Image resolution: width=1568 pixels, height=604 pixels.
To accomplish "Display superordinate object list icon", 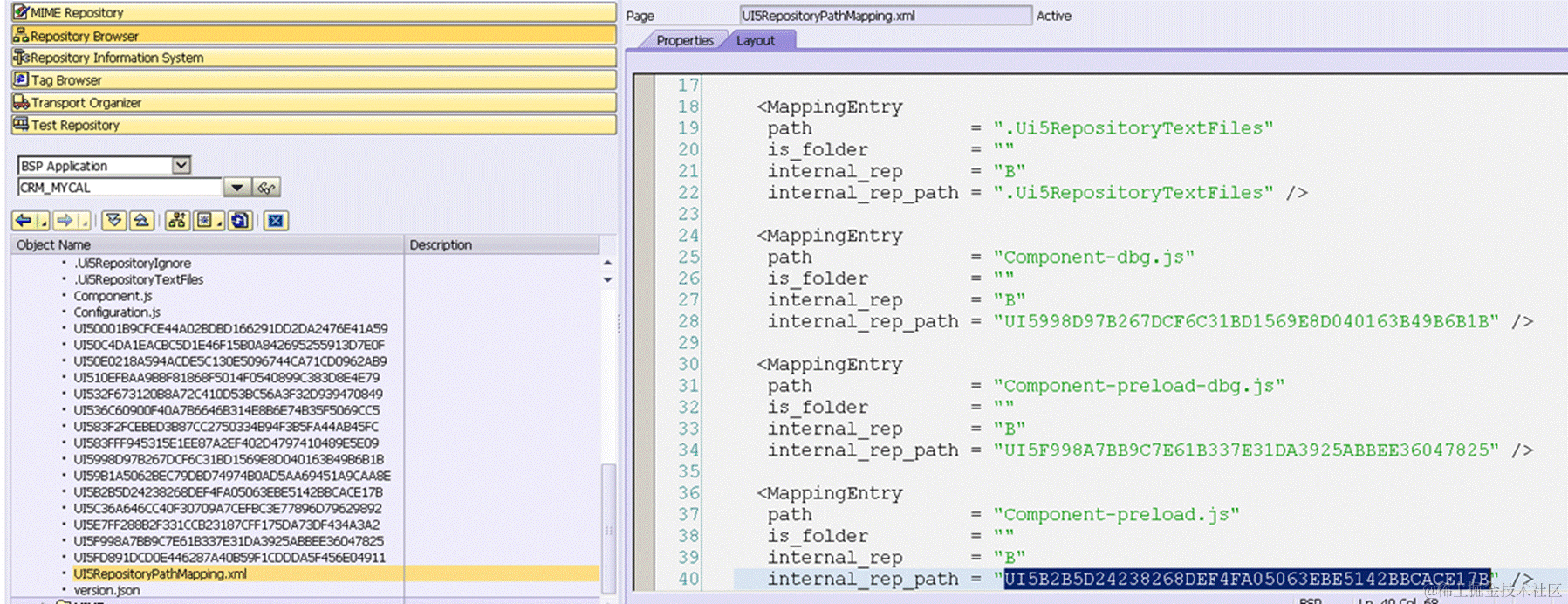I will coord(177,221).
